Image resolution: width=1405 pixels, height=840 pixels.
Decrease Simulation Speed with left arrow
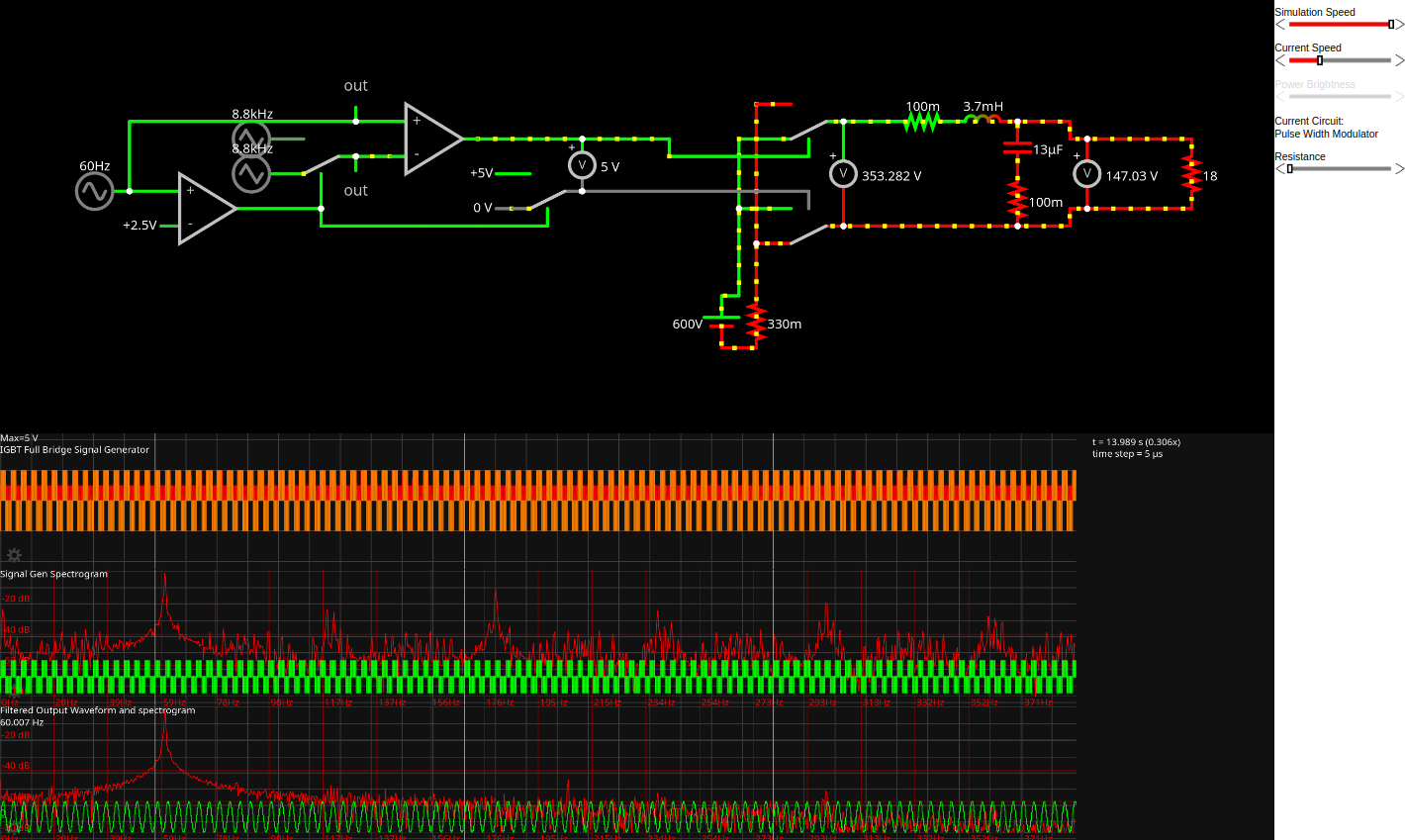tap(1280, 25)
